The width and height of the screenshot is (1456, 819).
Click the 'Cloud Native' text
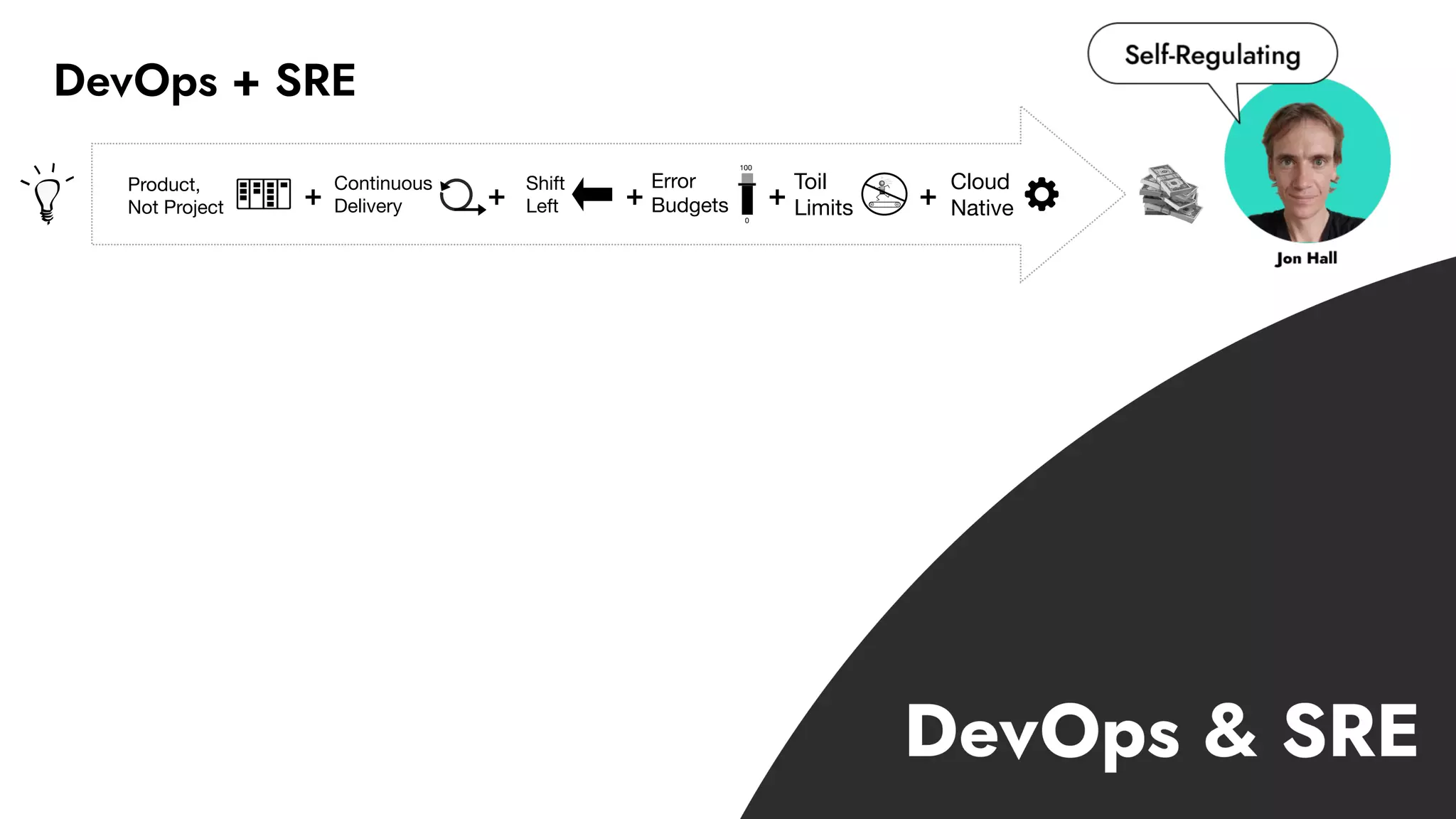pyautogui.click(x=982, y=194)
